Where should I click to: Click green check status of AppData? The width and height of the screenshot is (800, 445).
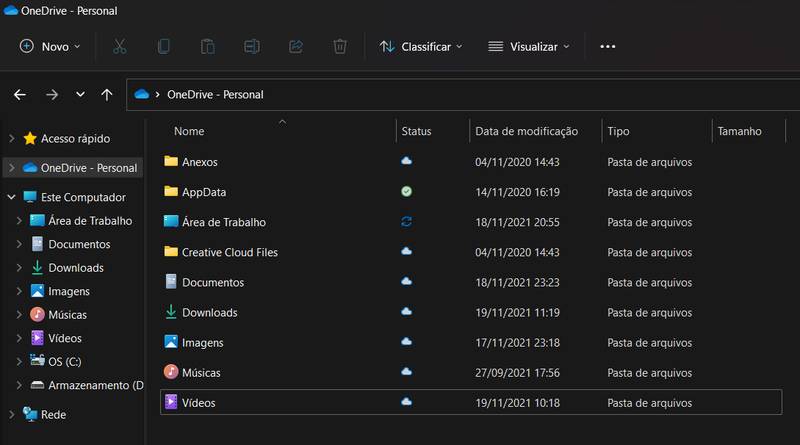click(406, 191)
